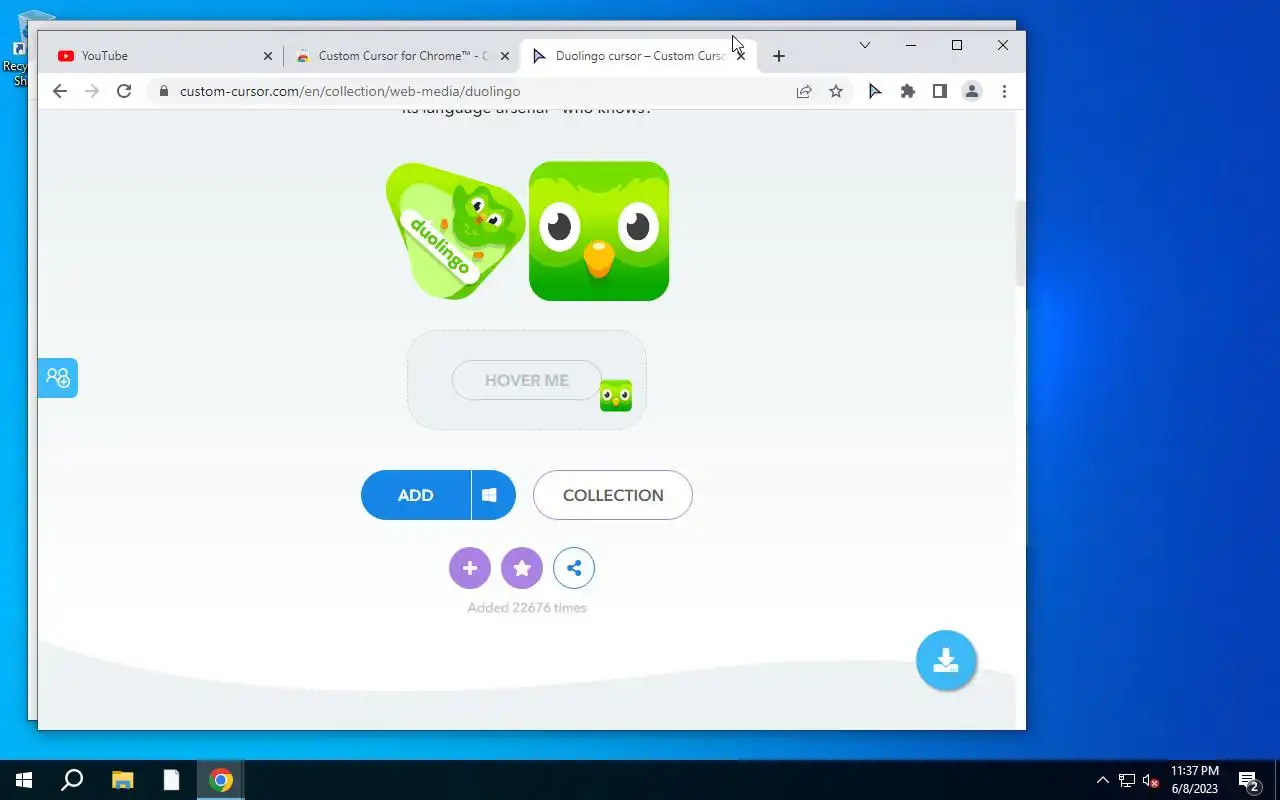This screenshot has width=1280, height=800.
Task: Go back to previous page
Action: point(60,91)
